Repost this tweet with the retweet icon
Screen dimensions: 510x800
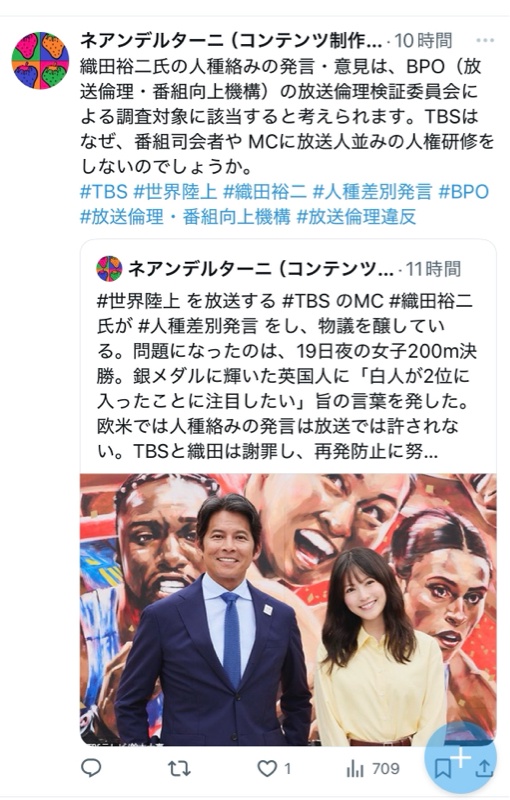point(179,768)
